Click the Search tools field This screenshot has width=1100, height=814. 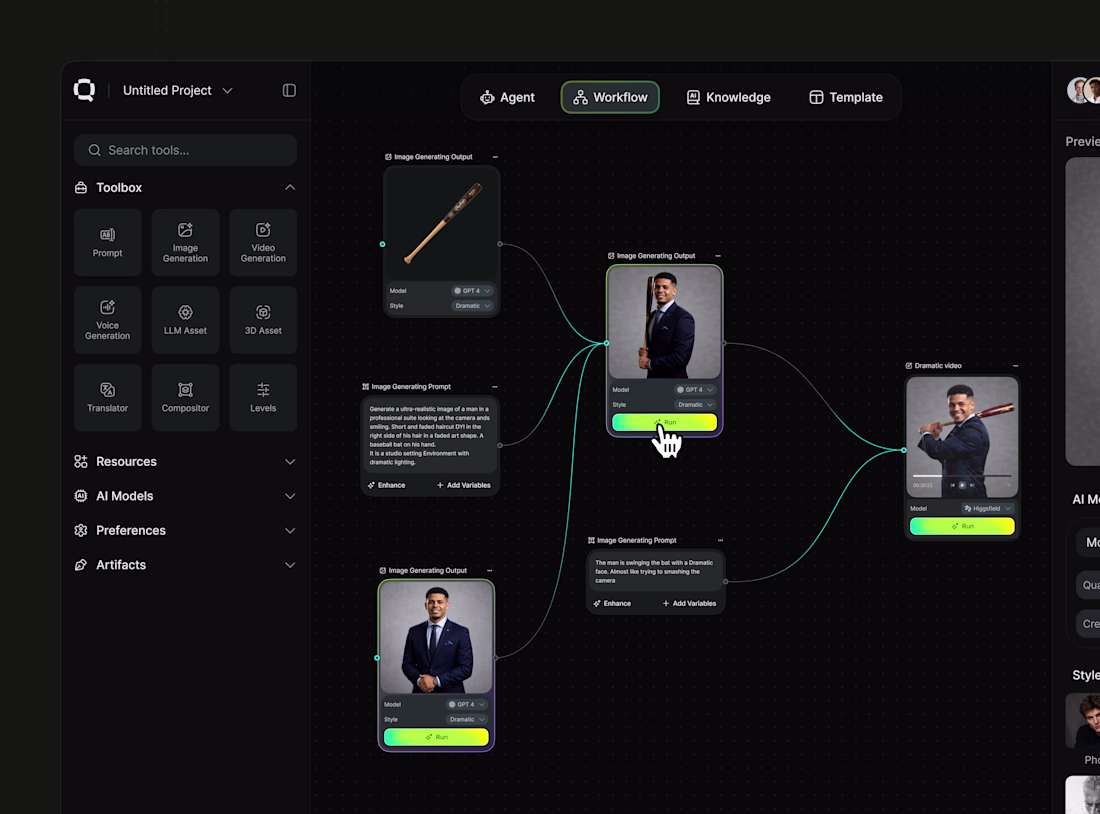185,150
